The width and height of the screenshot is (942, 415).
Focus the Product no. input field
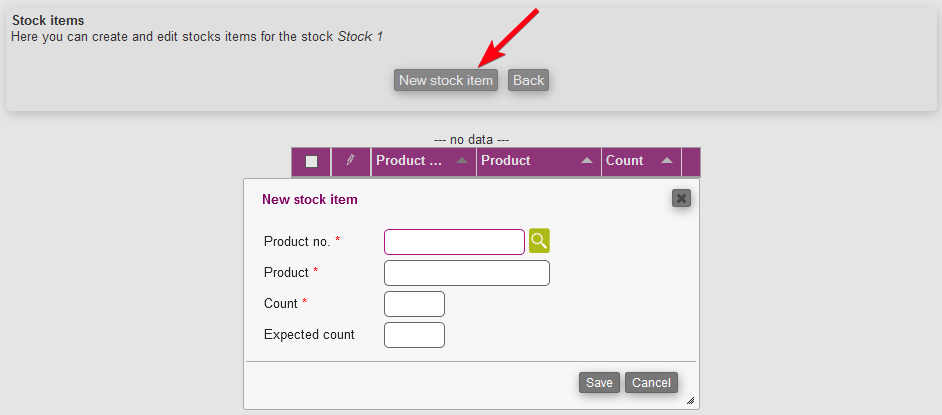pos(454,242)
